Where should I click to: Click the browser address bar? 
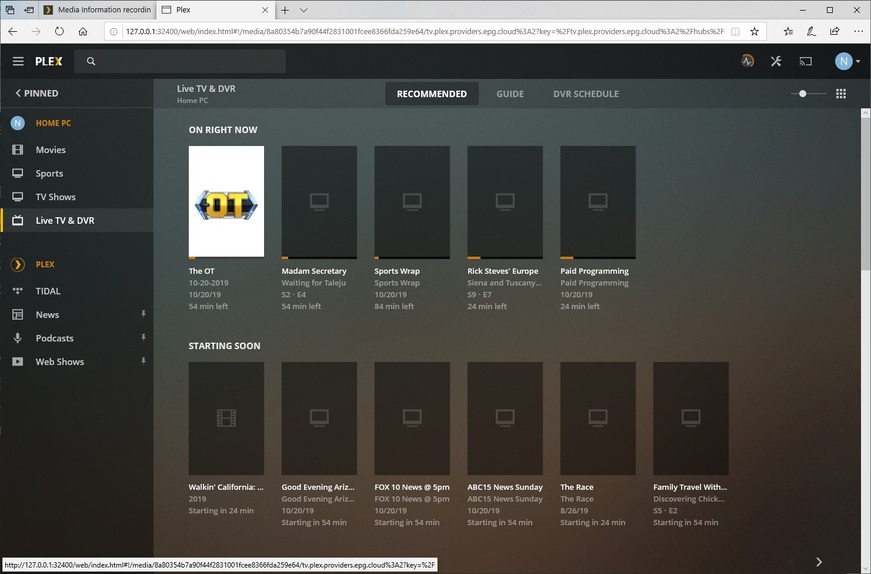[x=425, y=32]
